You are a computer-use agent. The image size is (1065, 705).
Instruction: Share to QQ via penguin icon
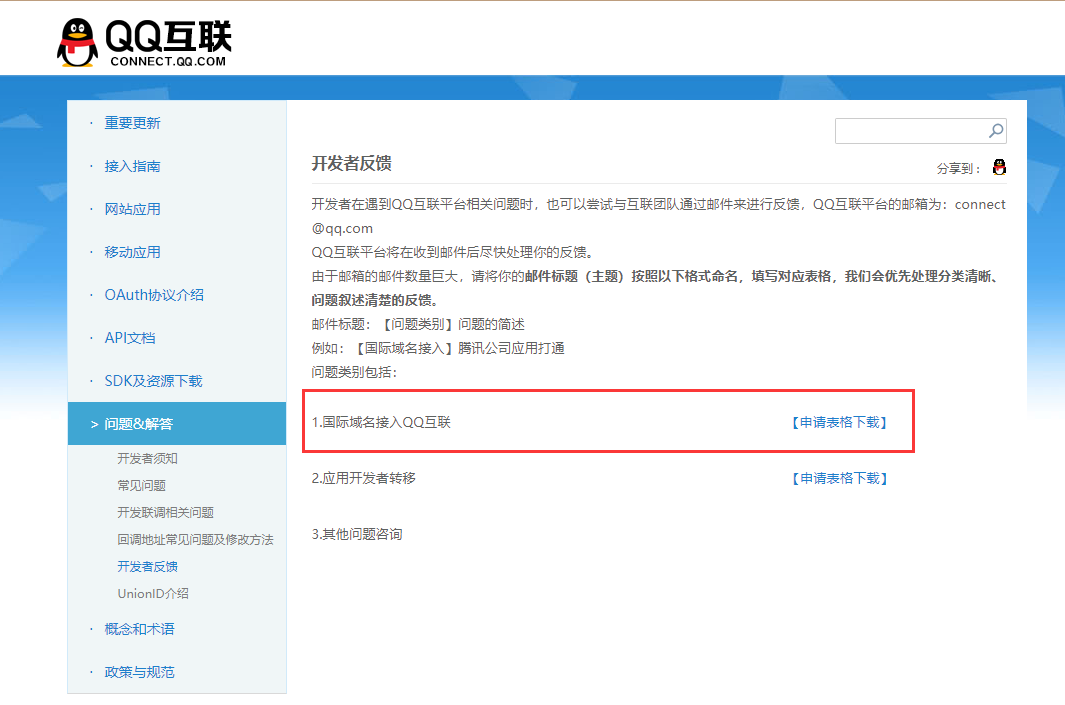[x=999, y=167]
